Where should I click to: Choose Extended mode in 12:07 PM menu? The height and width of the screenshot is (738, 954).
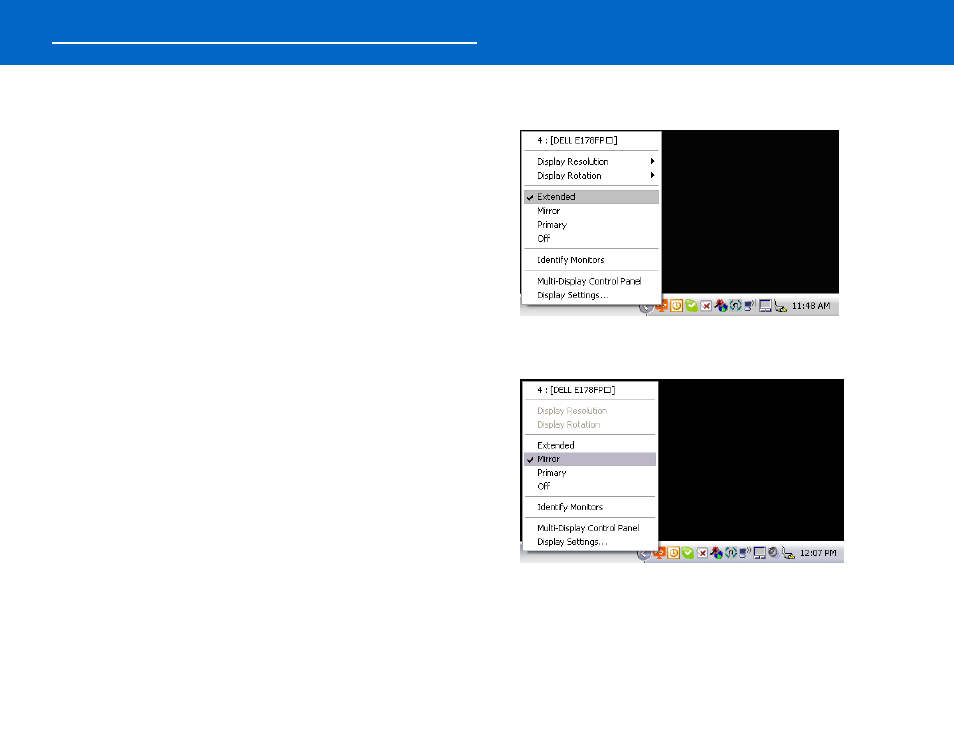click(x=590, y=445)
